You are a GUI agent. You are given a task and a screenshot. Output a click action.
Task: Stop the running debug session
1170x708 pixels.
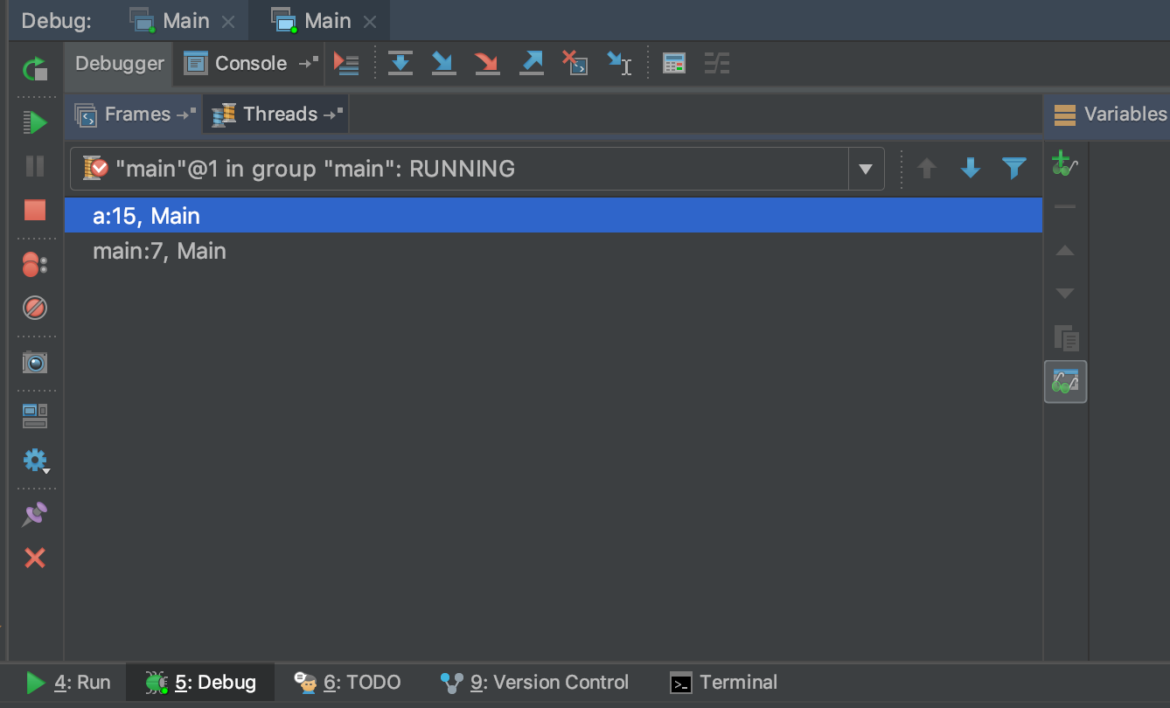click(35, 210)
